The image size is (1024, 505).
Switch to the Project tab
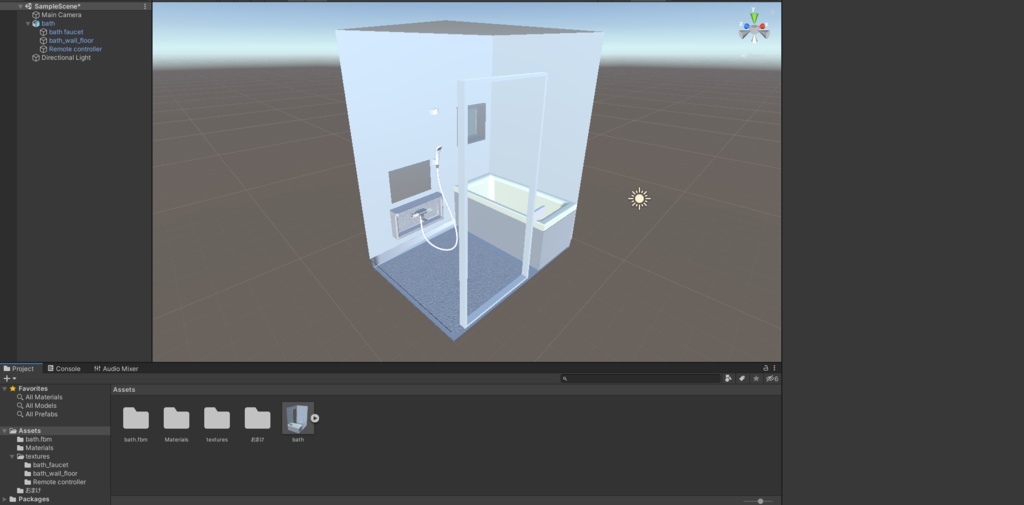click(19, 368)
